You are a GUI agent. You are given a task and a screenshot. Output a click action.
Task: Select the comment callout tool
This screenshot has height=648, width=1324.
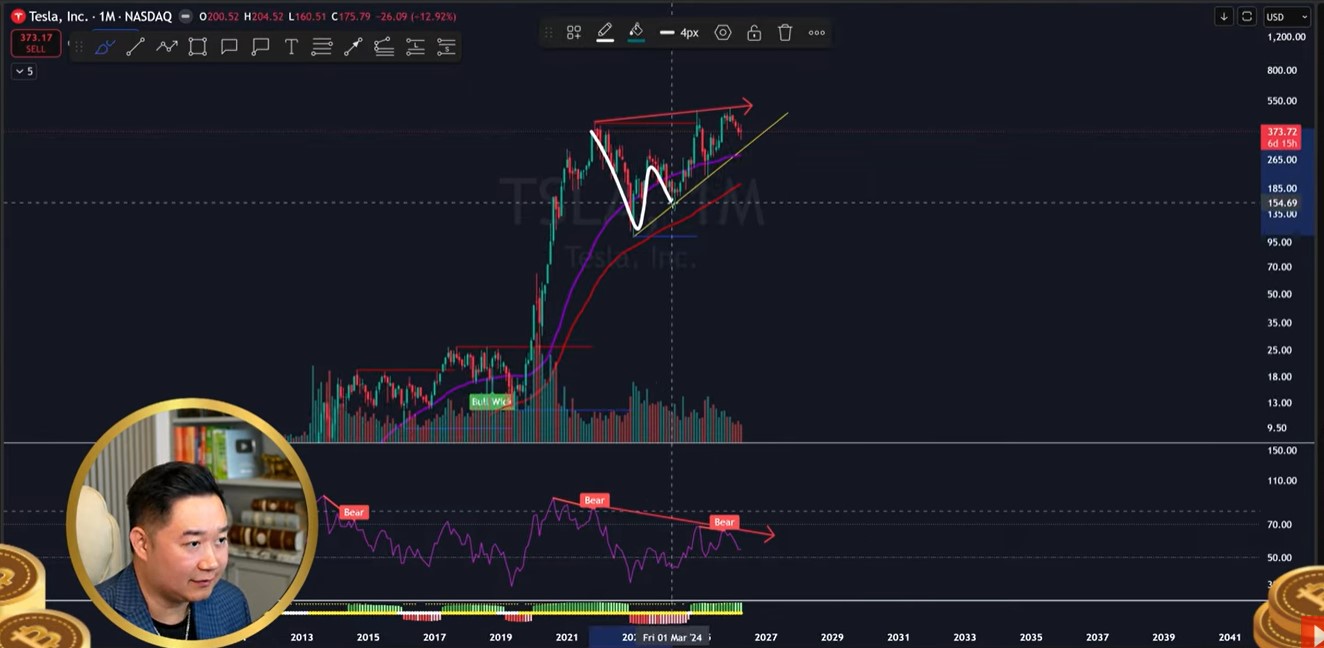click(229, 46)
